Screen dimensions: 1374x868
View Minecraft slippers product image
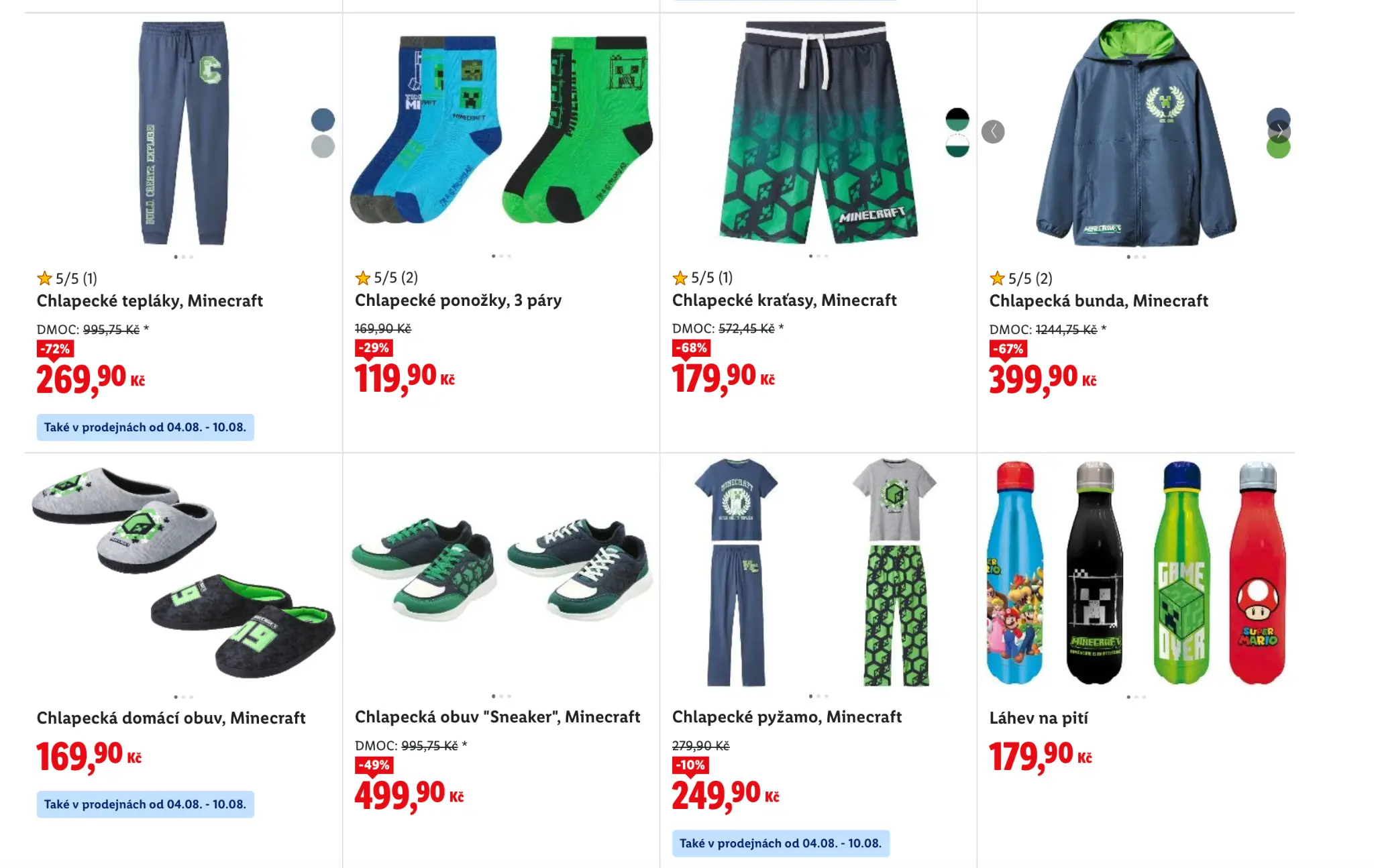point(184,573)
